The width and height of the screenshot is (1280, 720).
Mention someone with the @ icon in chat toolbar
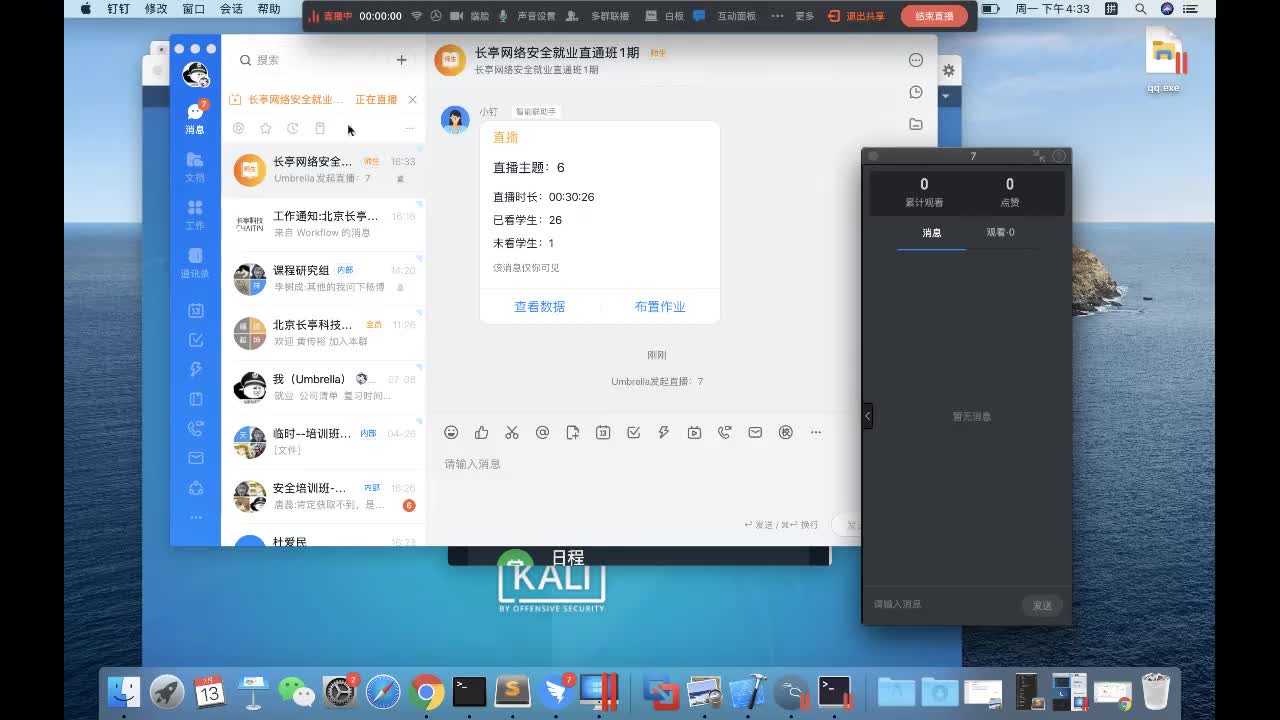[542, 432]
